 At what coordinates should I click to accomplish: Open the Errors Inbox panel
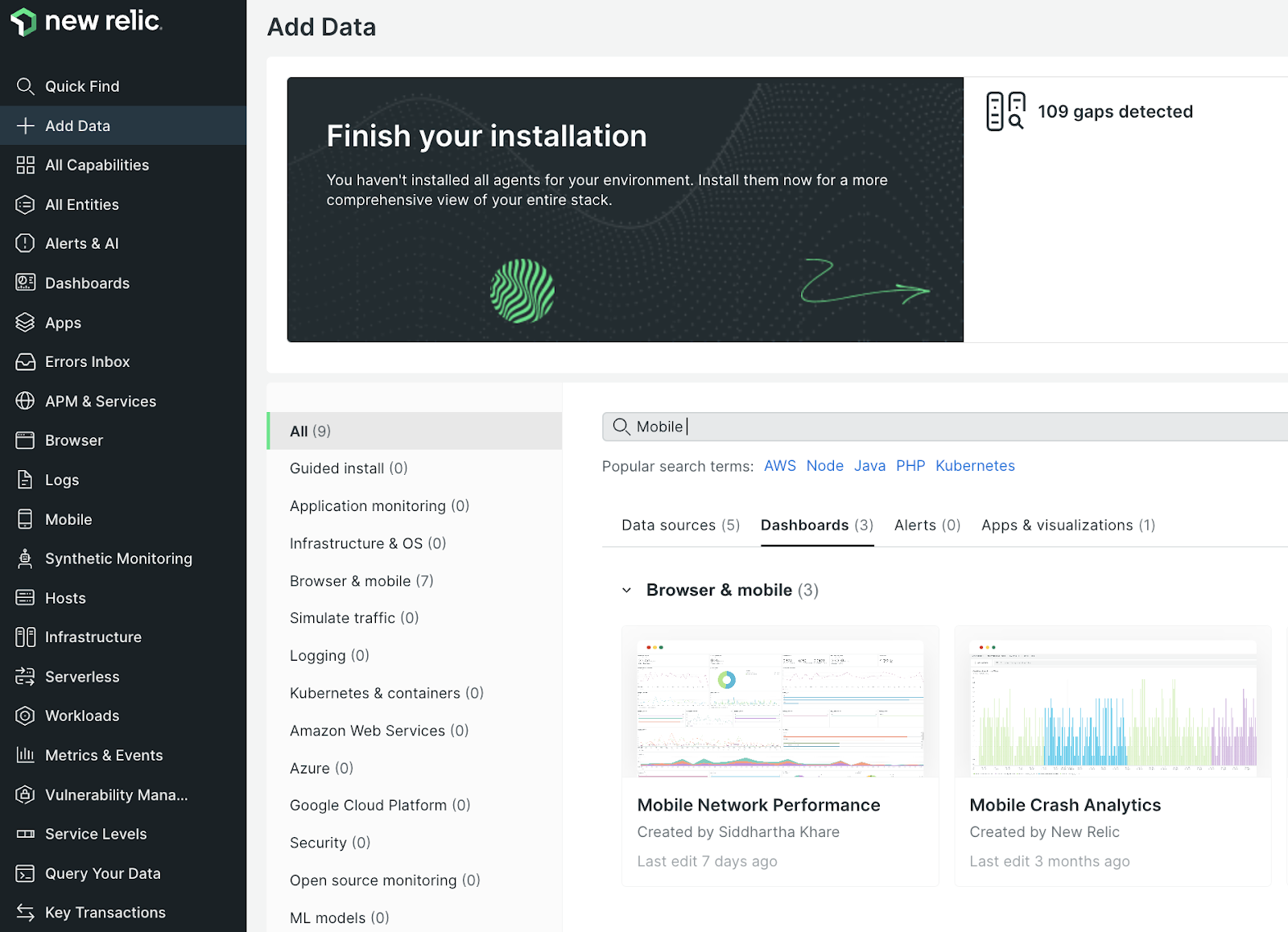pos(87,361)
